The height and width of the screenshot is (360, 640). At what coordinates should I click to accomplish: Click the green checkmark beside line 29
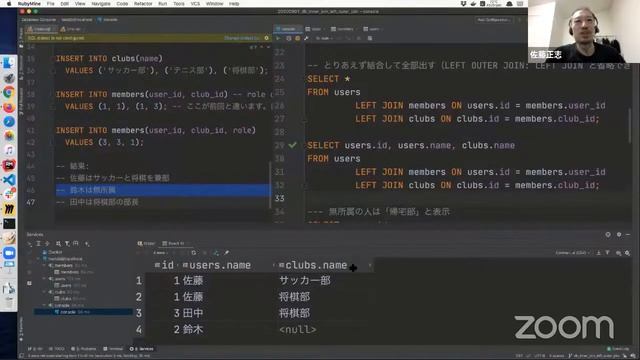coord(292,145)
